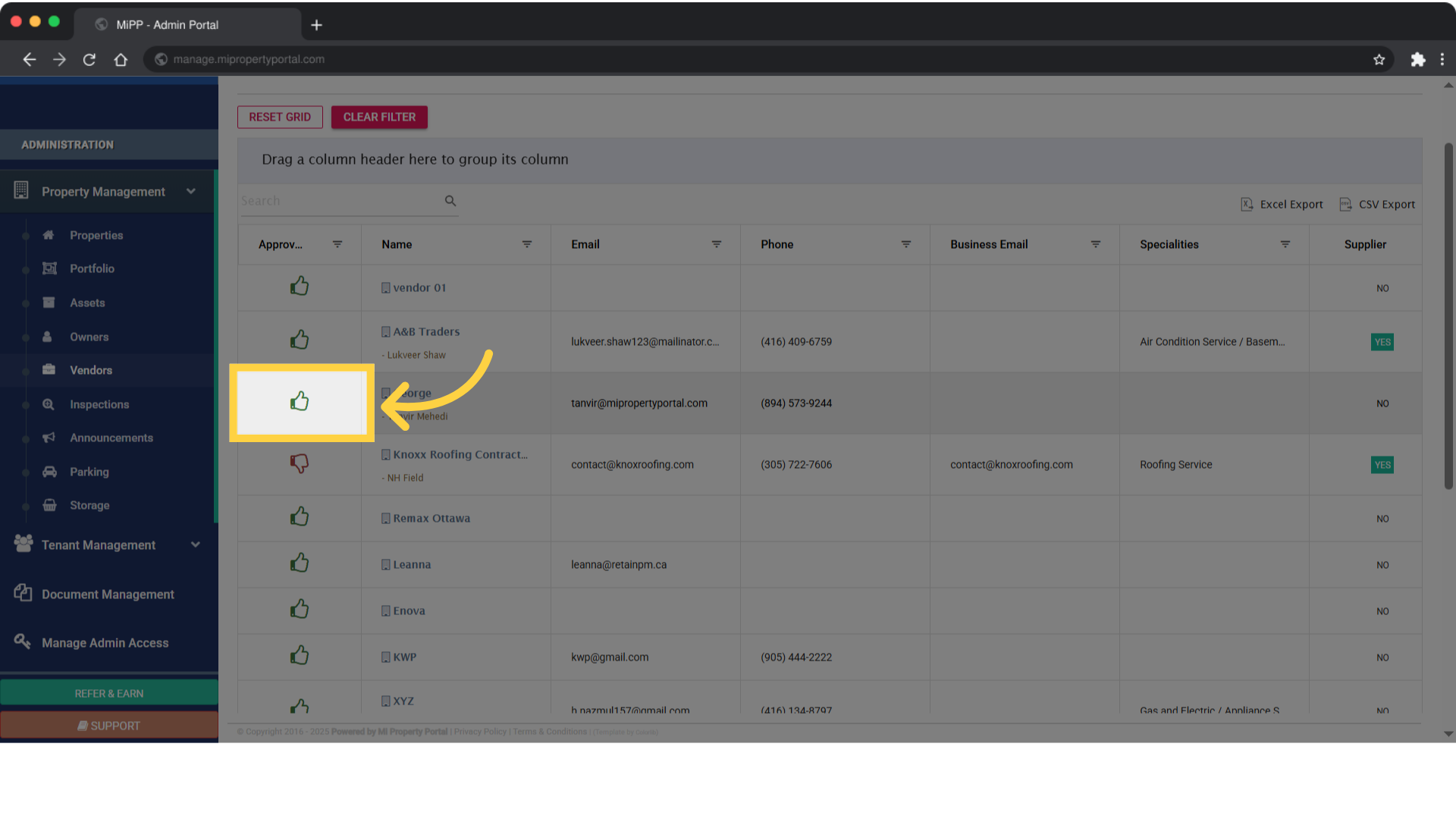Open Portfolio in the sidebar
The width and height of the screenshot is (1456, 819).
point(92,268)
